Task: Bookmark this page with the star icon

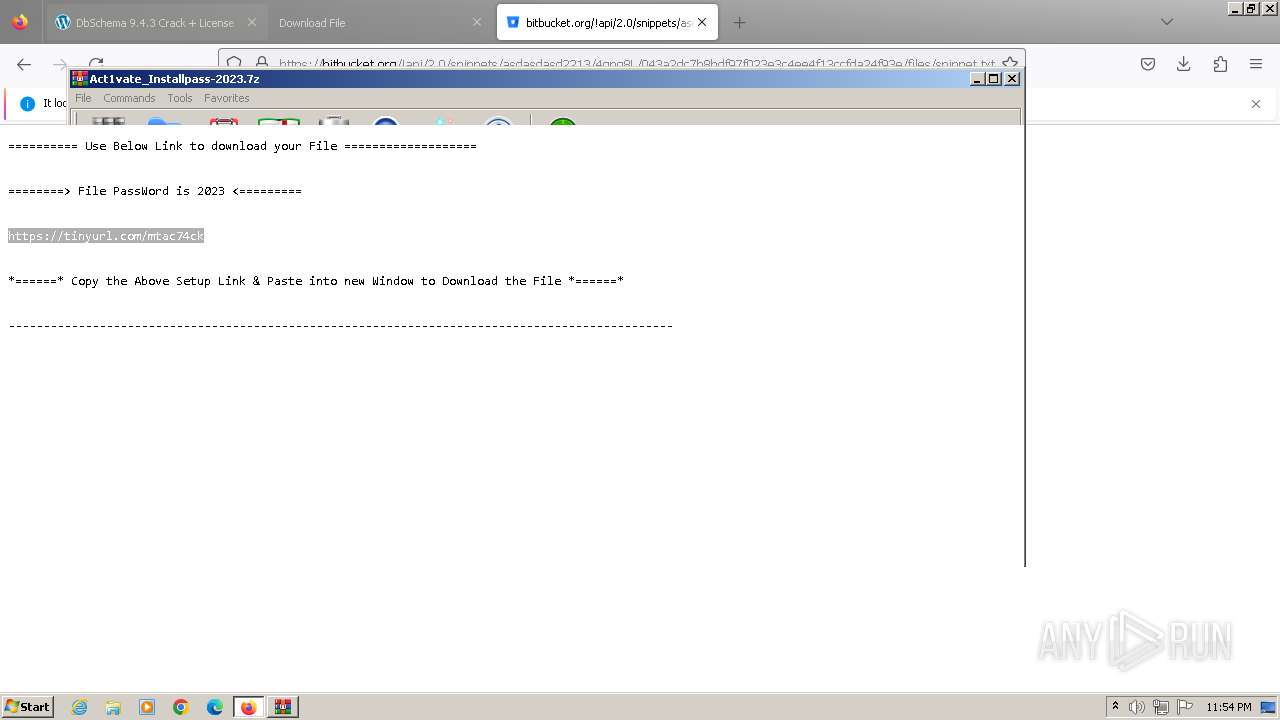Action: [1010, 63]
